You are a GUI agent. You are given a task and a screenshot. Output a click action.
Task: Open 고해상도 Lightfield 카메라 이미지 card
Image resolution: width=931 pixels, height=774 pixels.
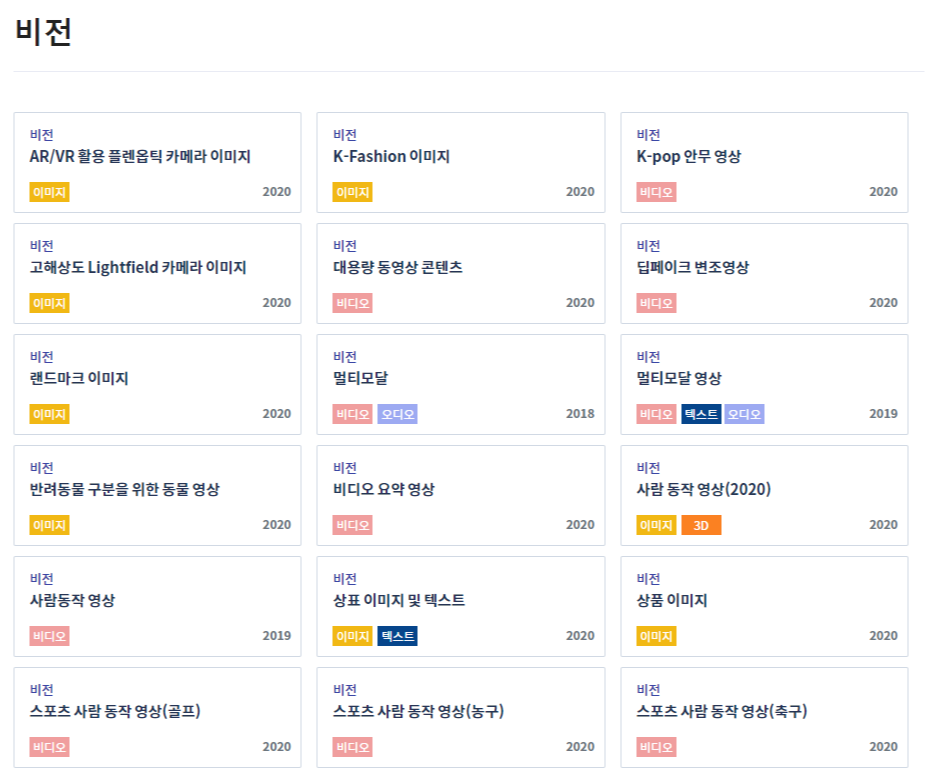click(x=157, y=274)
